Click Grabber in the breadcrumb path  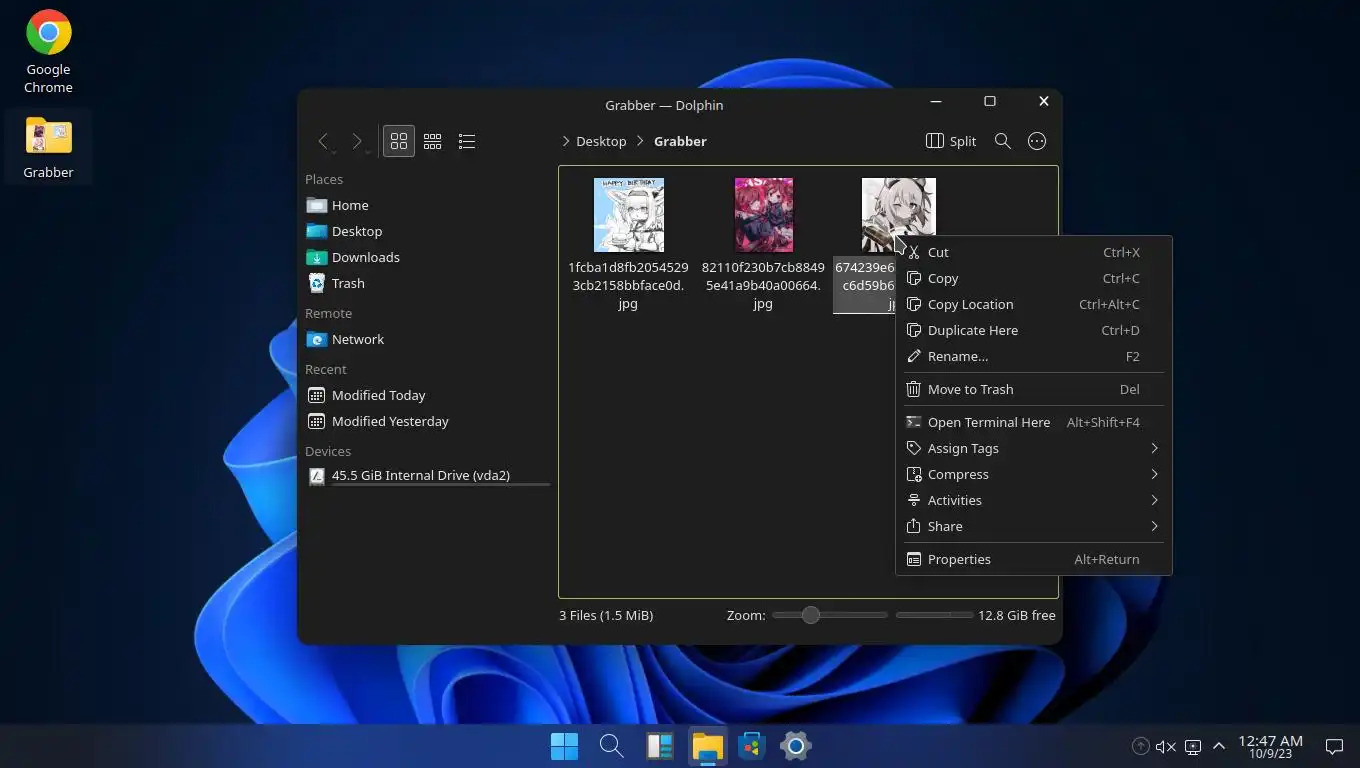coord(680,141)
